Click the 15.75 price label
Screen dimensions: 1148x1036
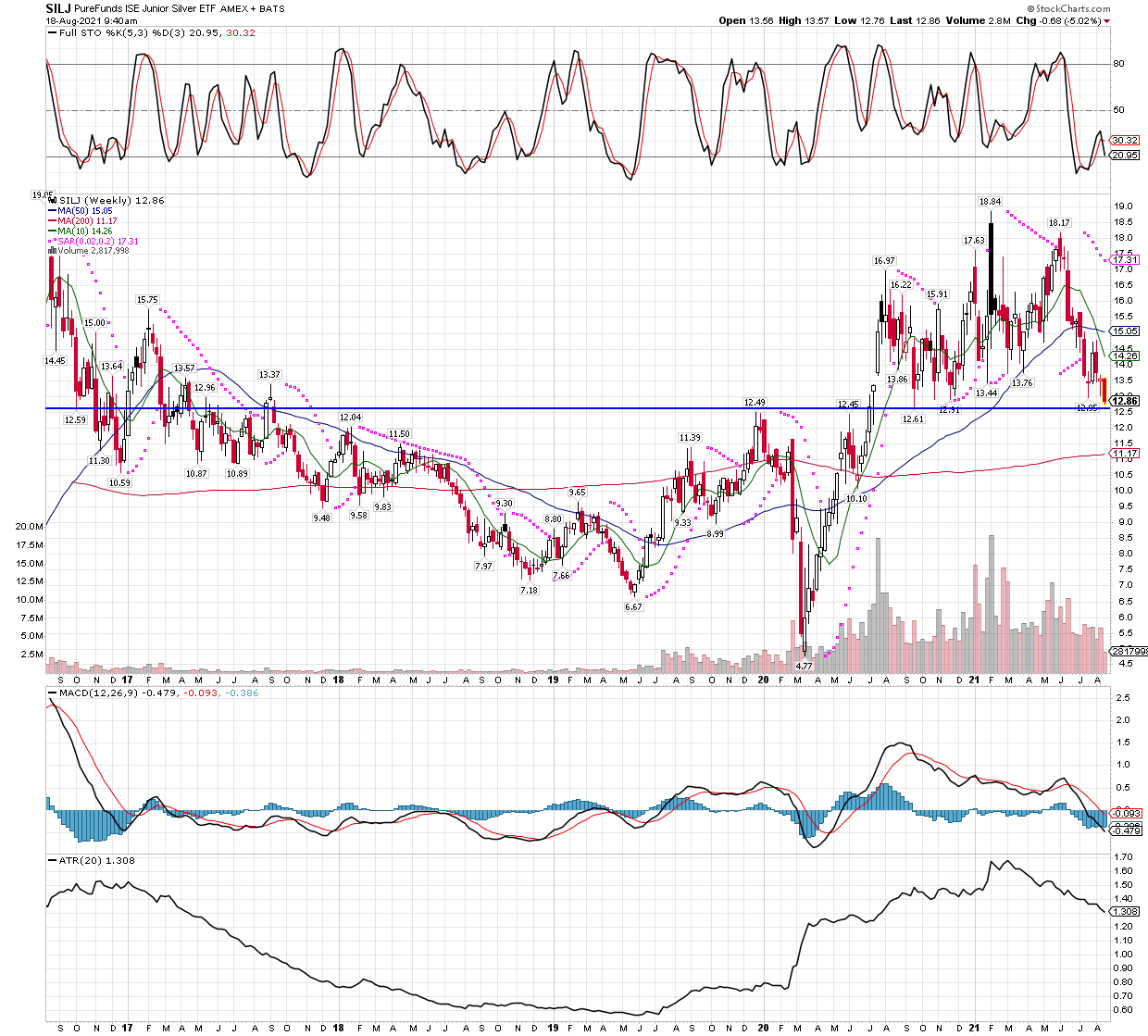pyautogui.click(x=147, y=300)
